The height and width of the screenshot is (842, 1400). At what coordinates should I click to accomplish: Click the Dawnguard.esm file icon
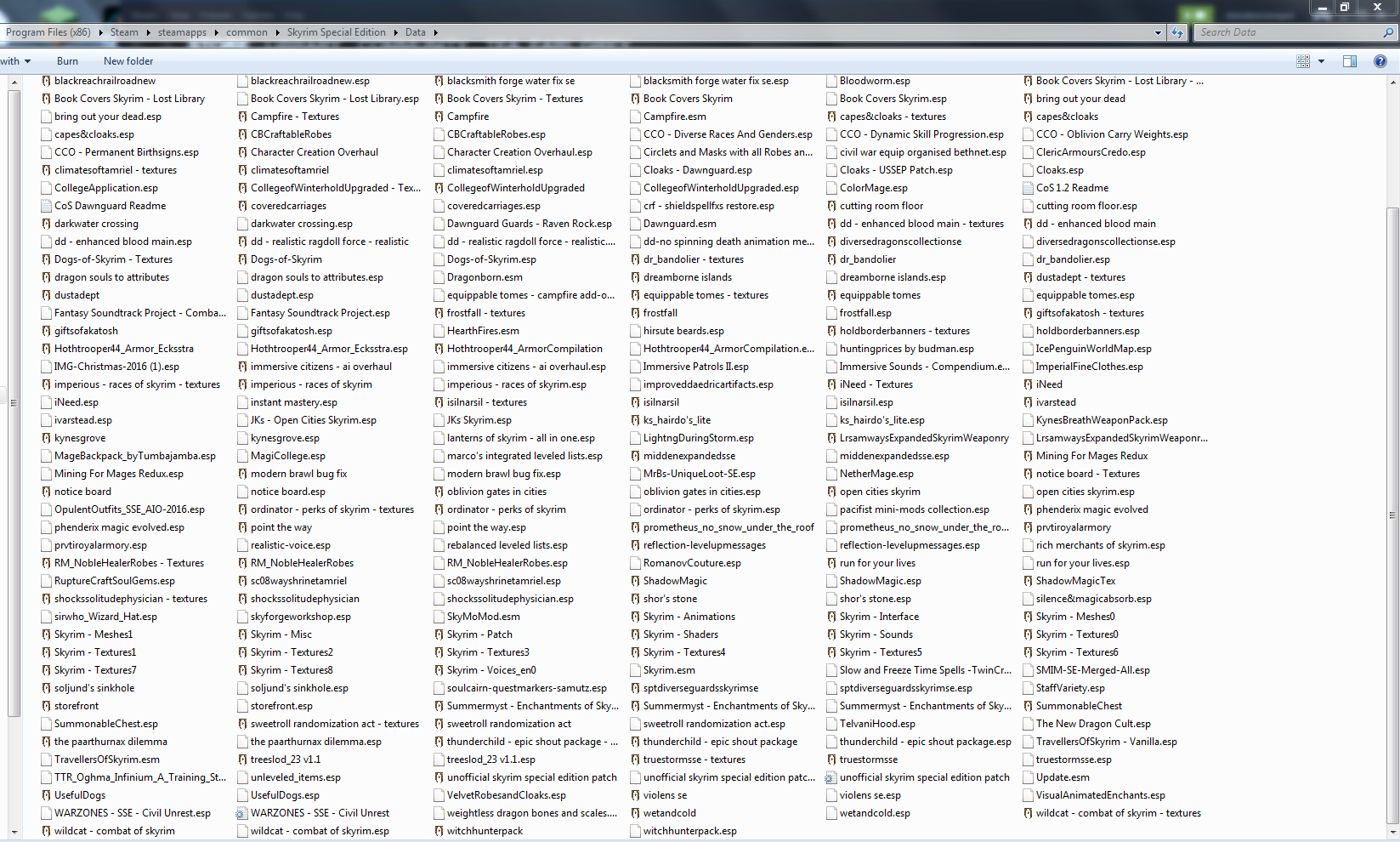[x=636, y=224]
